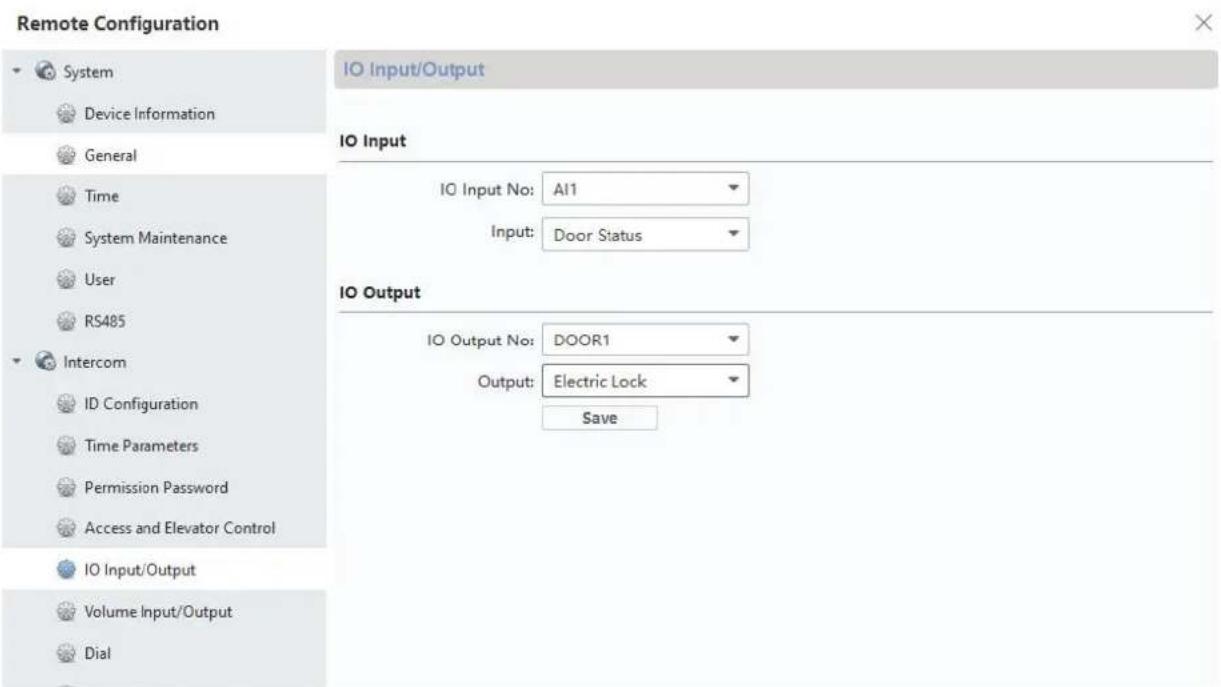Save the IO input/output settings
Screen dimensions: 1221x687
pyautogui.click(x=599, y=418)
